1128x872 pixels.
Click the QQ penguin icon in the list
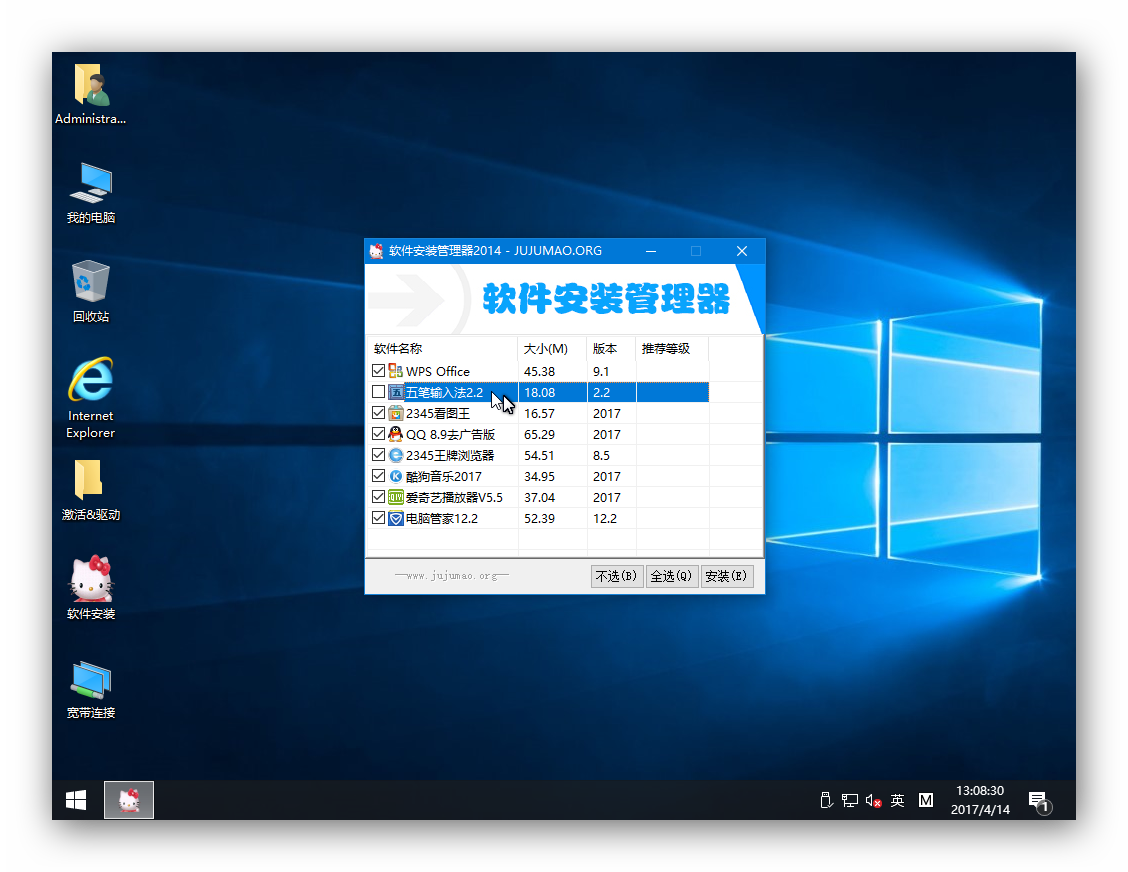pos(395,433)
